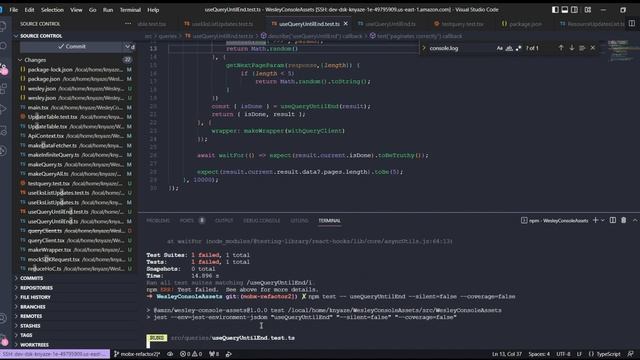This screenshot has height=360, width=640.
Task: Toggle Match Case in find widget
Action: point(500,48)
